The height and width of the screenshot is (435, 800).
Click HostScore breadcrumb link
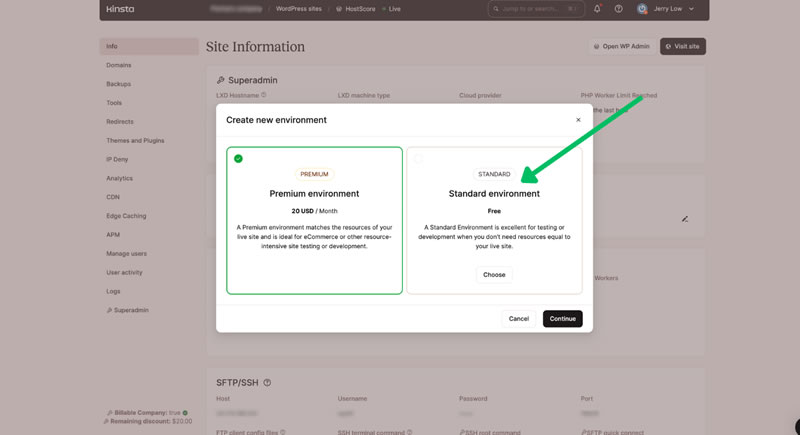click(356, 9)
